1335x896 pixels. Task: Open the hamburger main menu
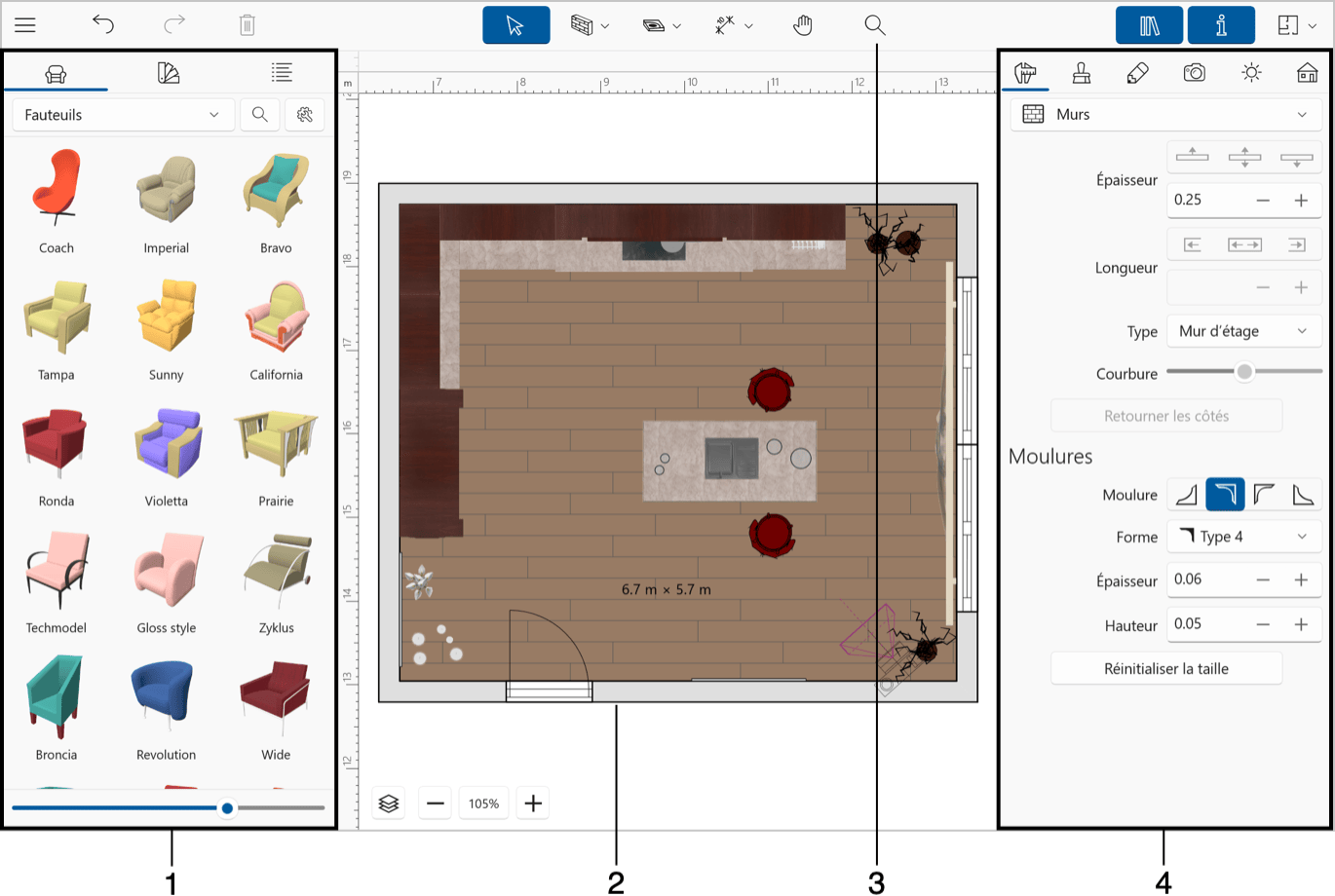[25, 25]
